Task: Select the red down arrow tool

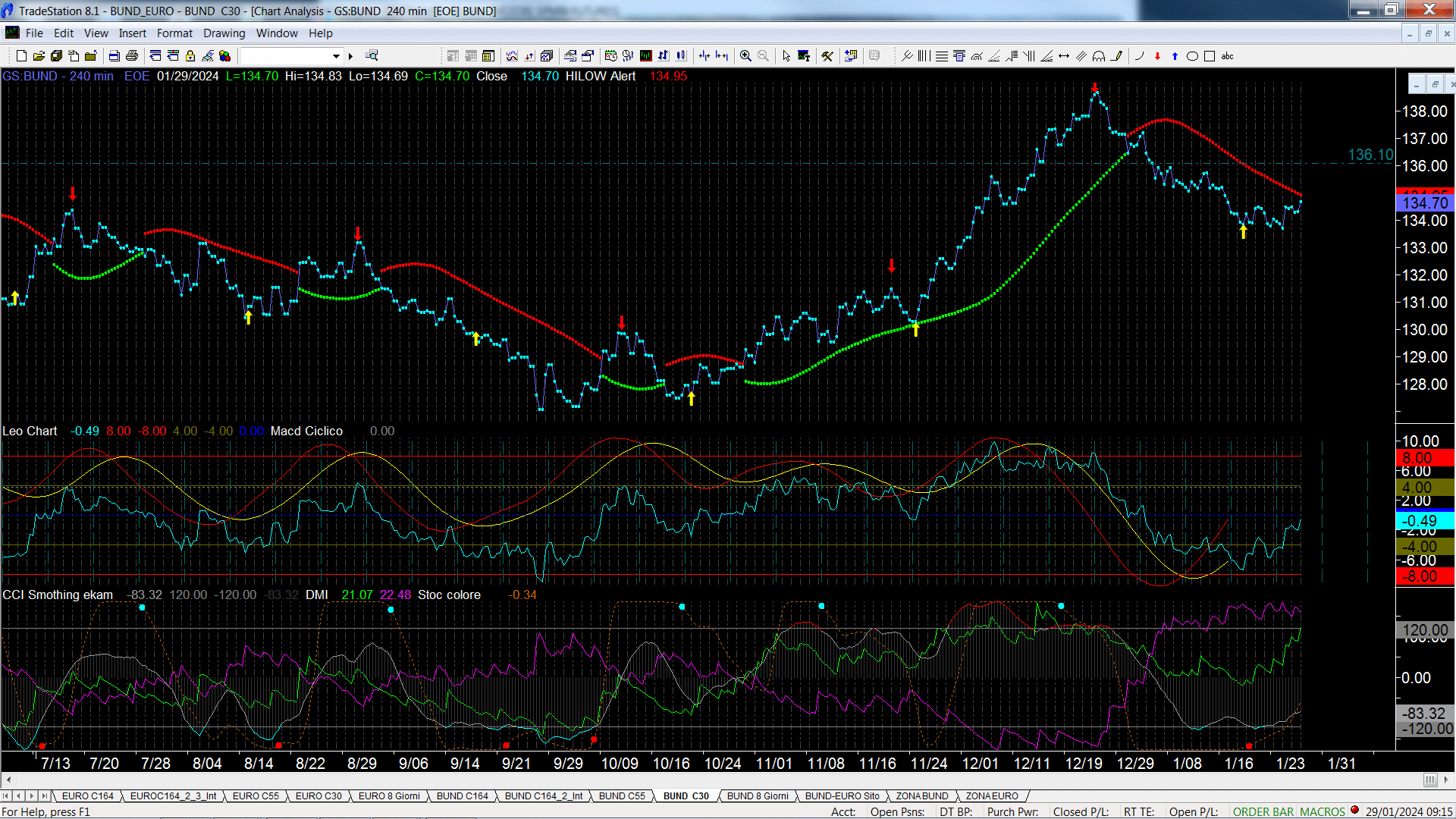Action: point(1157,56)
